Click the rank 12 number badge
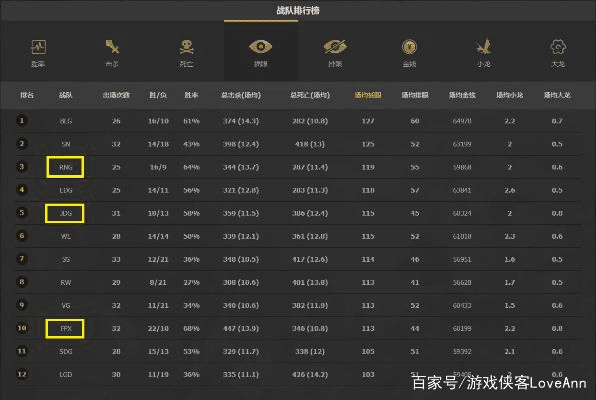The width and height of the screenshot is (596, 400). point(22,374)
